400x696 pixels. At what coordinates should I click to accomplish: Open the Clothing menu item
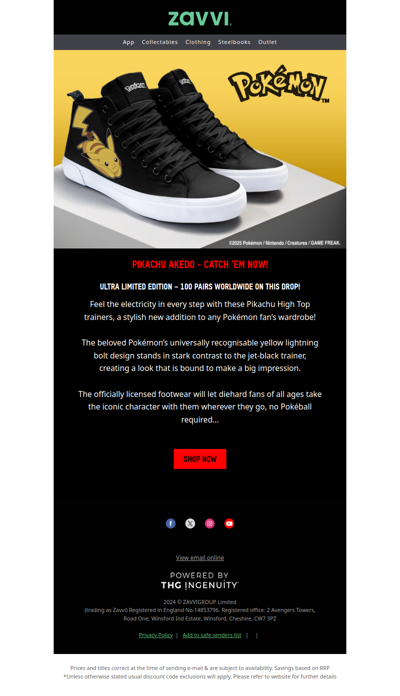click(x=198, y=42)
